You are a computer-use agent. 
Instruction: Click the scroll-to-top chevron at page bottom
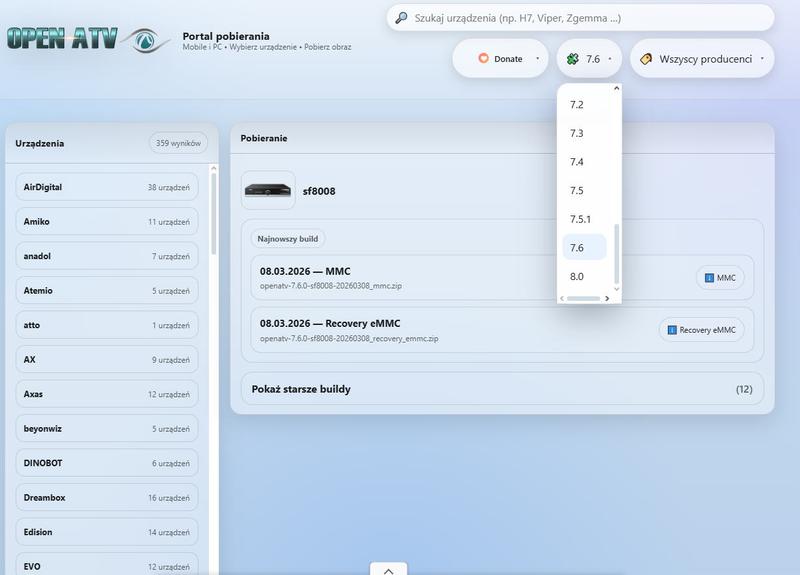click(388, 570)
